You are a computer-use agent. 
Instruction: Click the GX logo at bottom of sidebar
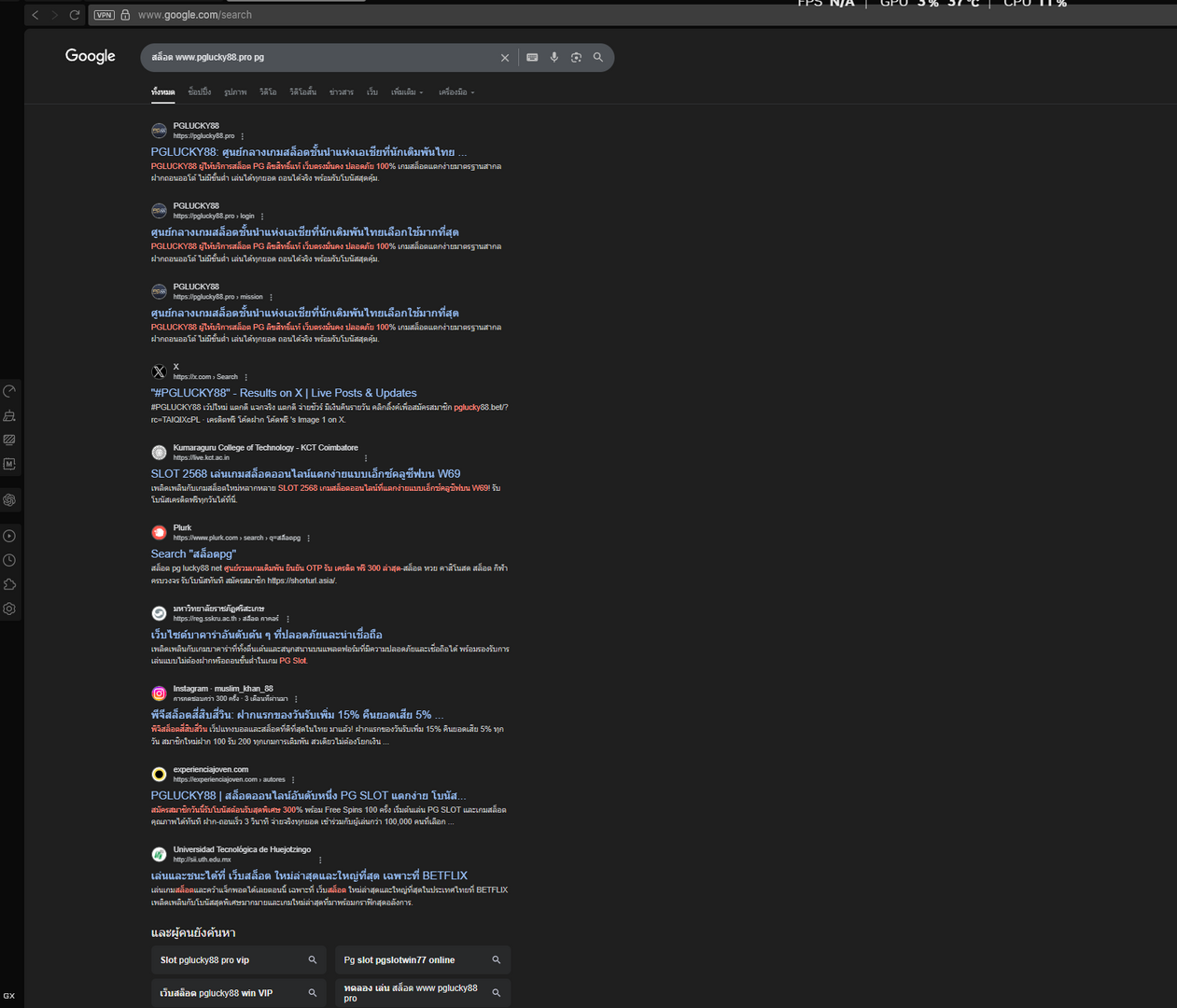pos(8,996)
